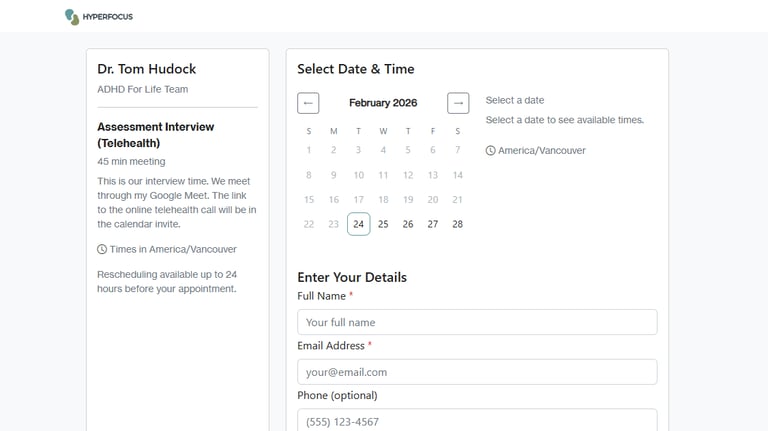Image resolution: width=768 pixels, height=431 pixels.
Task: Click the disabled February 23 date
Action: tap(333, 224)
